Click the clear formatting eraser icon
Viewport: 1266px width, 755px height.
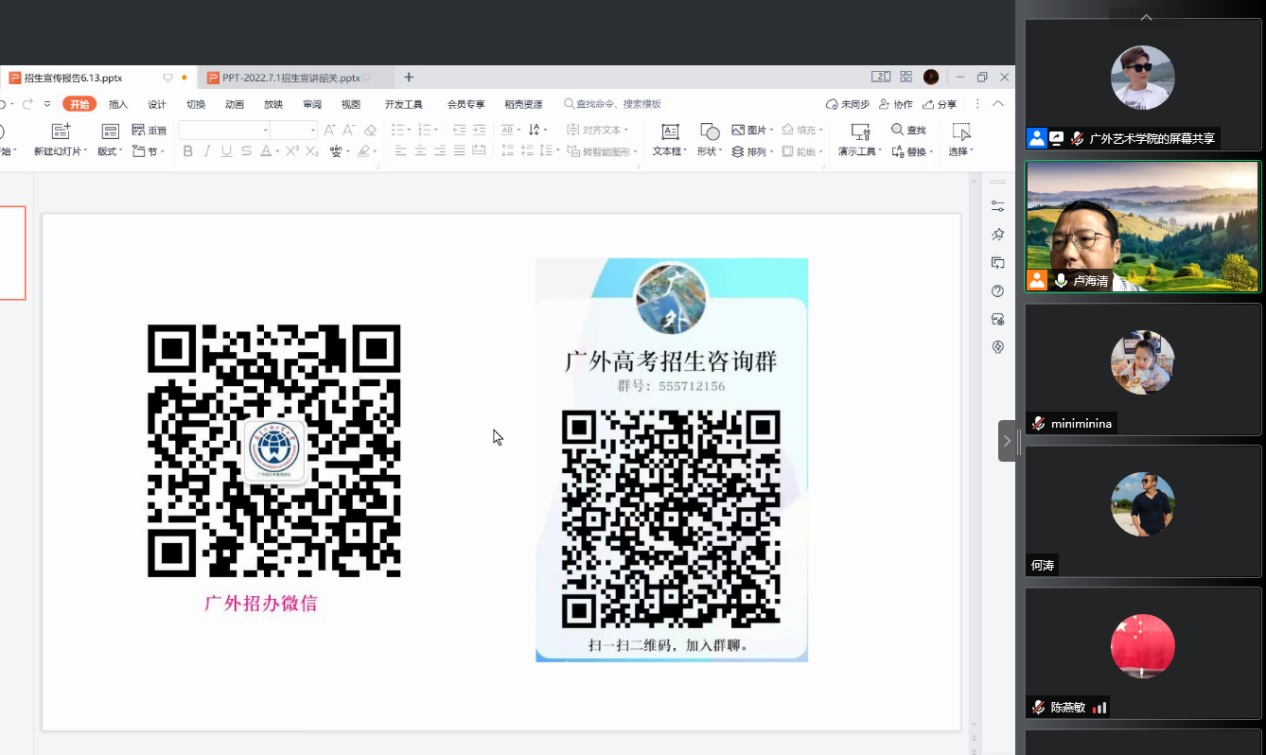(370, 130)
